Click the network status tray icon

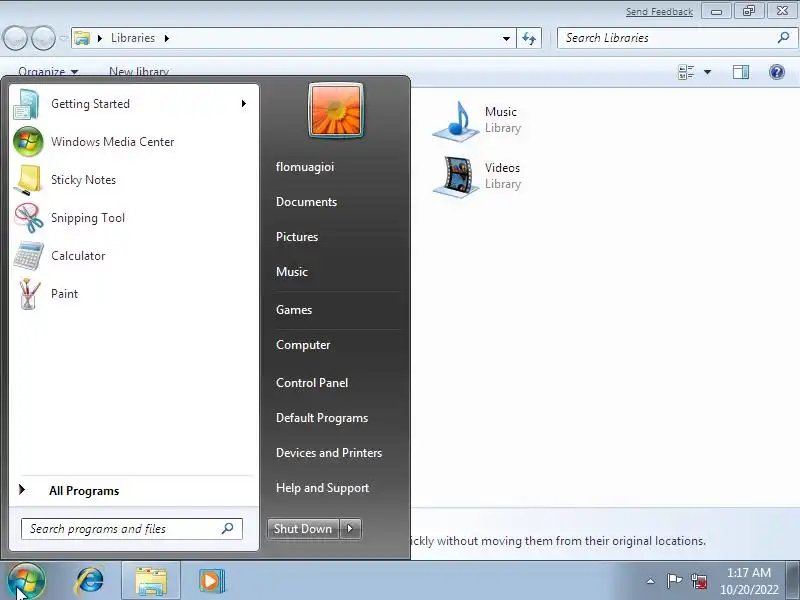pyautogui.click(x=699, y=581)
